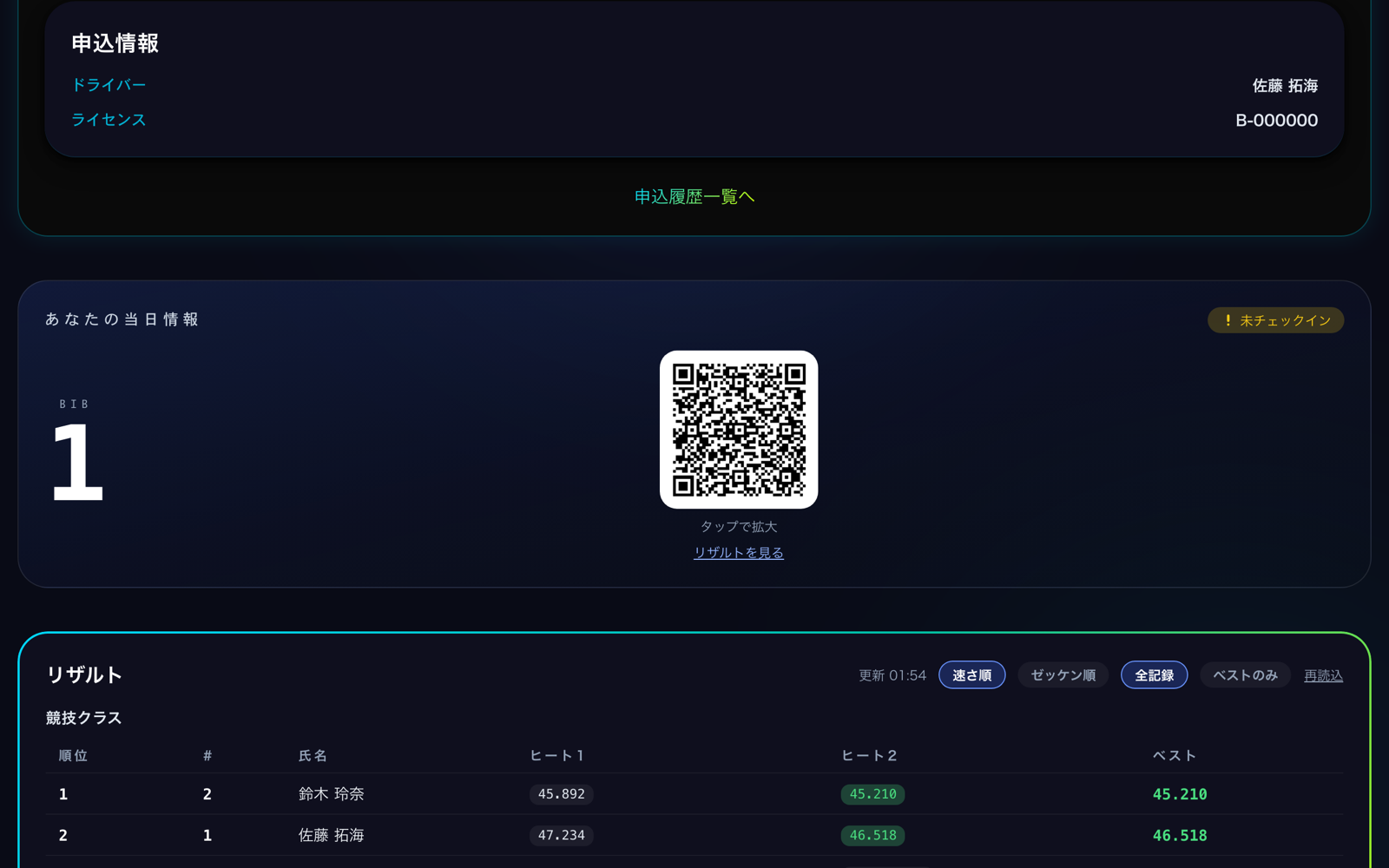Click the ベスト column header
This screenshot has width=1389, height=868.
pyautogui.click(x=1175, y=756)
